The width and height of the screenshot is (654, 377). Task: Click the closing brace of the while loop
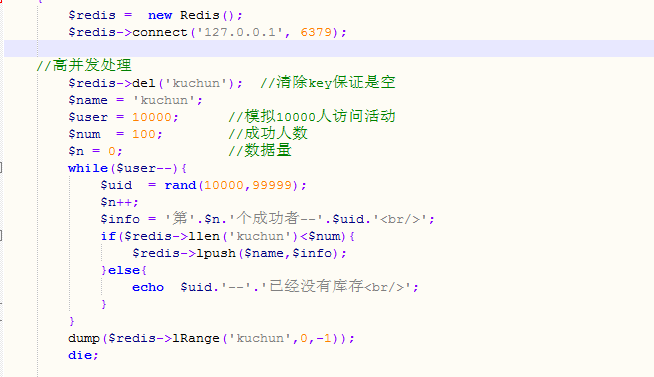72,321
